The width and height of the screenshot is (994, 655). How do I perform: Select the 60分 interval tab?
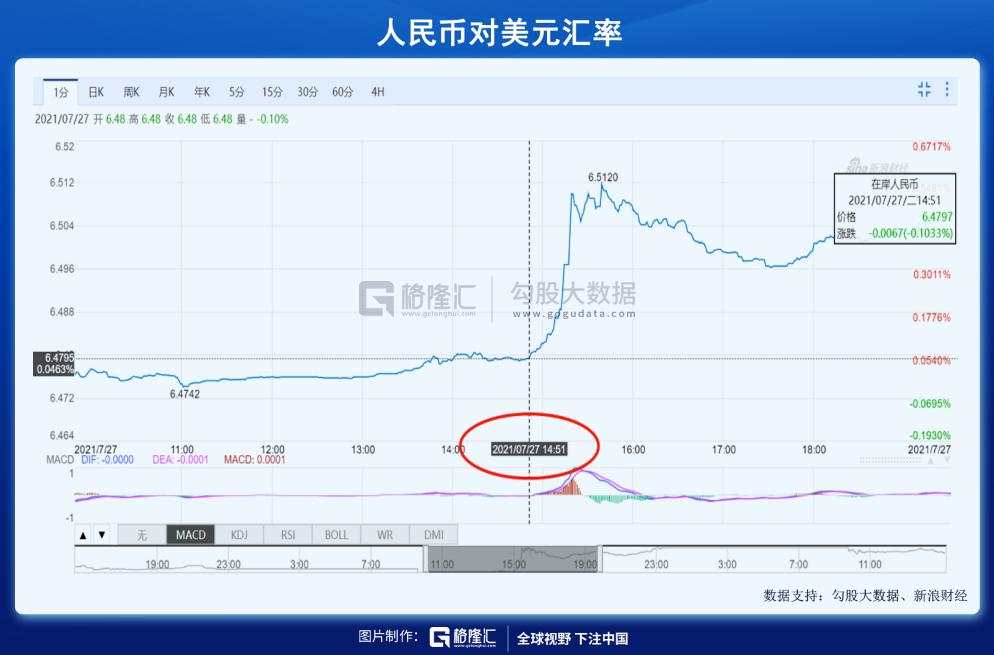pos(342,92)
